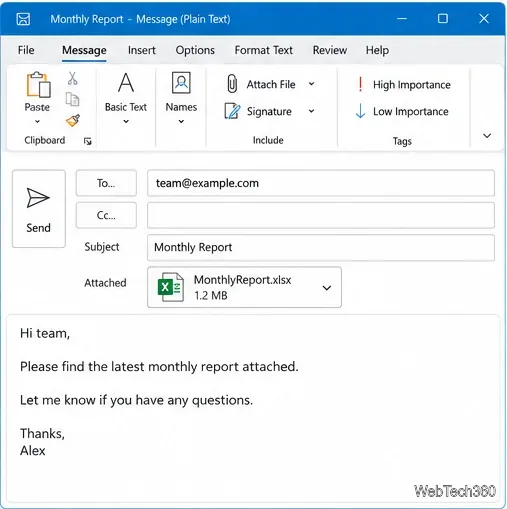Expand the Basic Text dropdown arrow
This screenshot has width=507, height=509.
[x=126, y=122]
